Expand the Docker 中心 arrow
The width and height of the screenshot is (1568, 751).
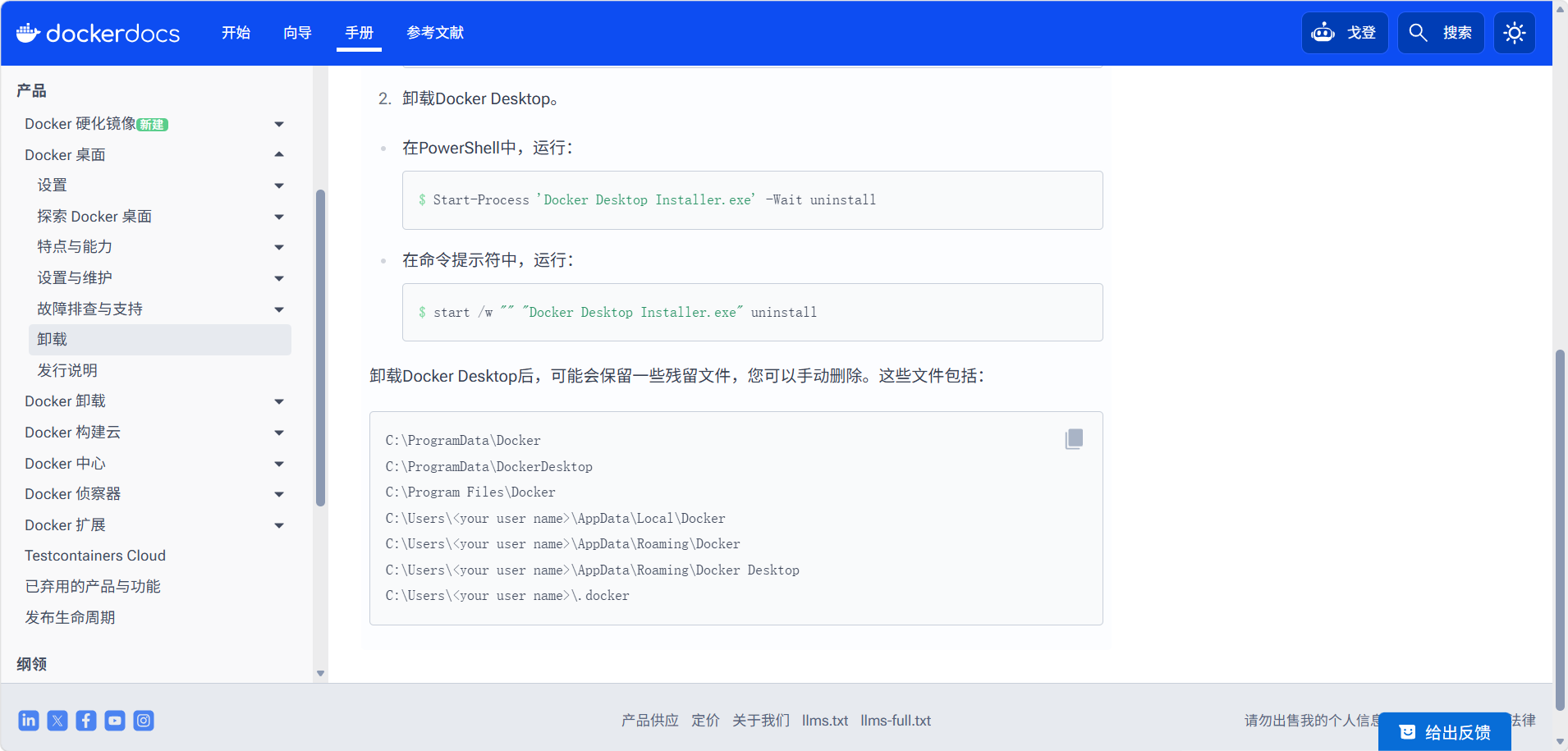279,464
